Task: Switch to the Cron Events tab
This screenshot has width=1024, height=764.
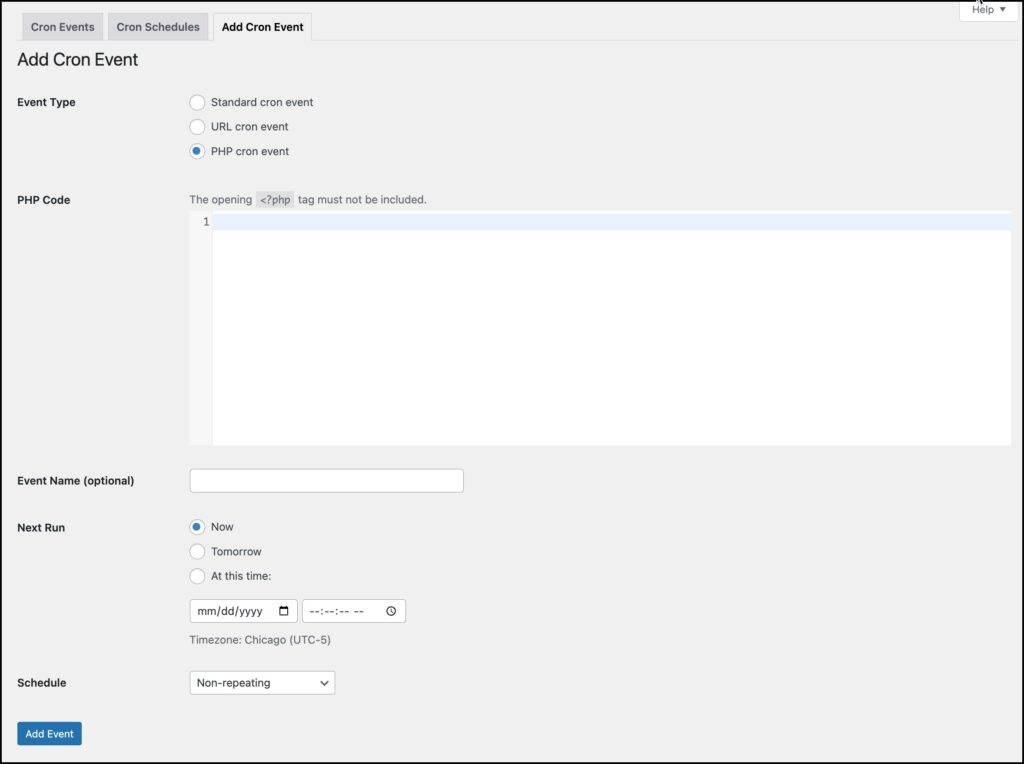Action: [62, 27]
